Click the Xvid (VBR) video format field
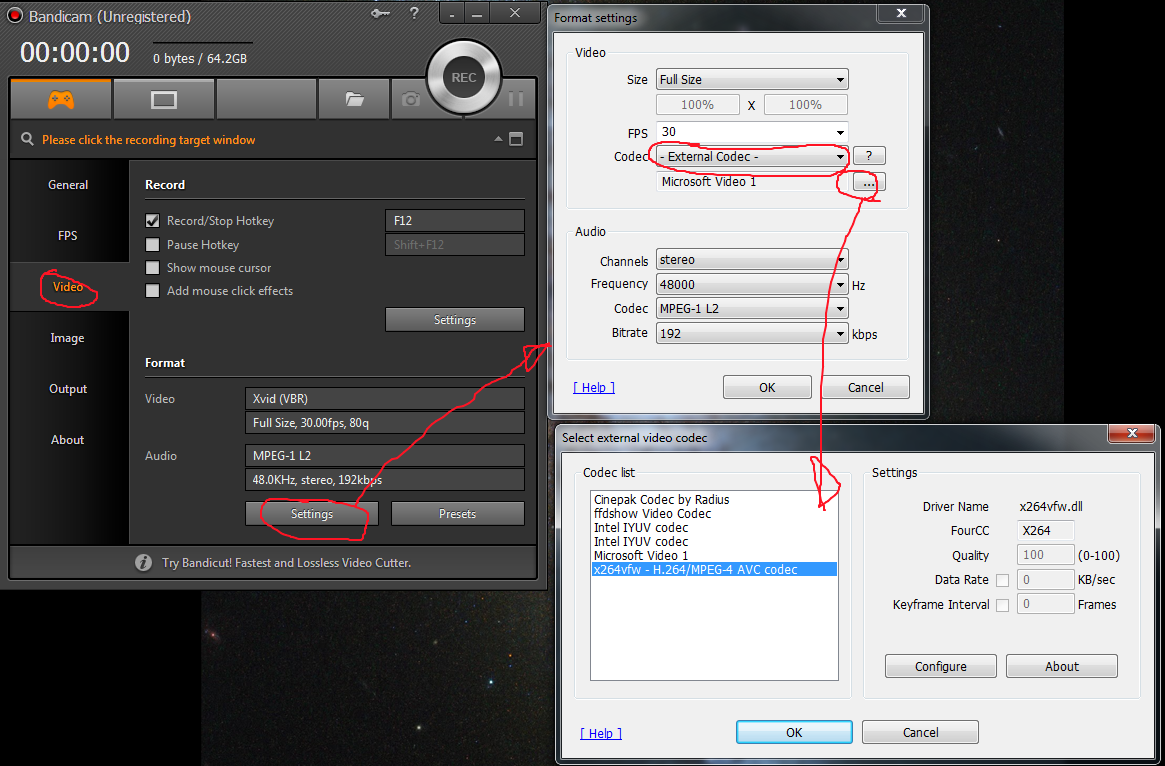The width and height of the screenshot is (1165, 766). tap(385, 398)
